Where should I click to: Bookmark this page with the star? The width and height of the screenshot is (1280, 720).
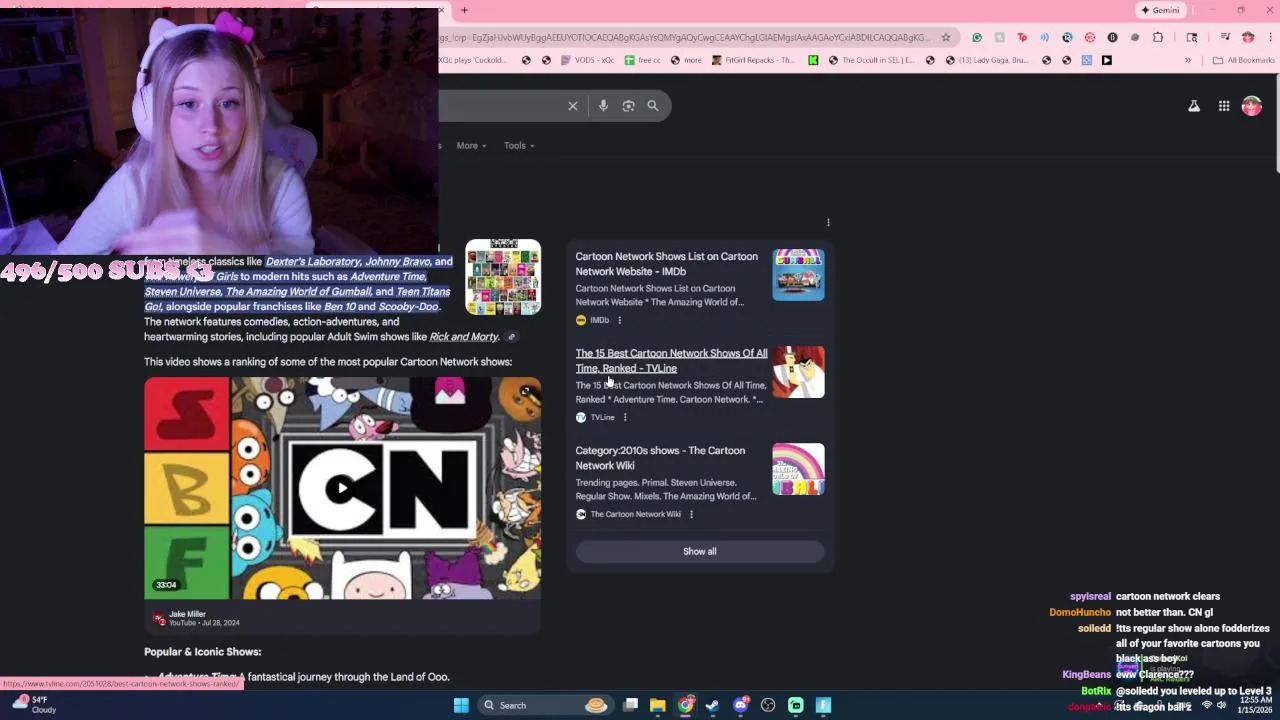(x=946, y=37)
